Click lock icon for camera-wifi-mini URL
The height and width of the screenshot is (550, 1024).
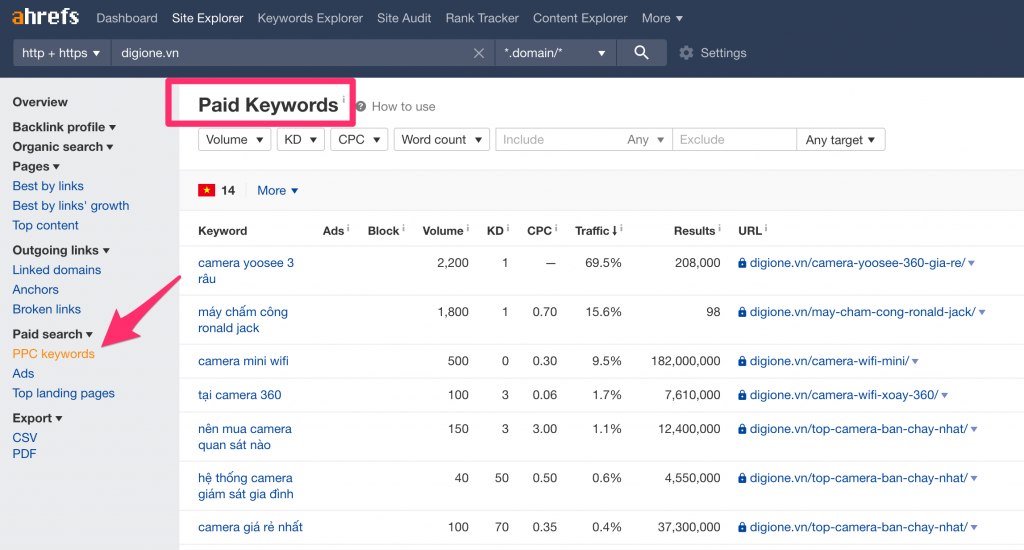coord(742,361)
